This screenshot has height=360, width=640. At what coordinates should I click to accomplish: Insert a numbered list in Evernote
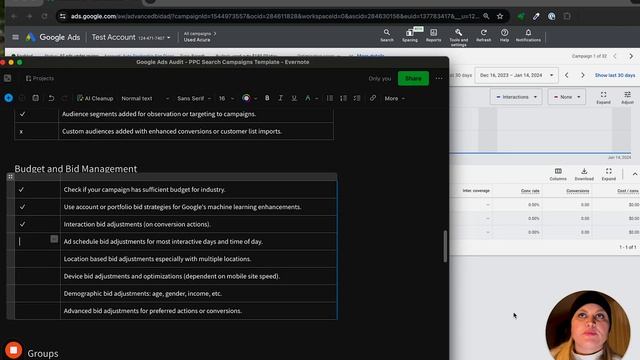(x=343, y=98)
